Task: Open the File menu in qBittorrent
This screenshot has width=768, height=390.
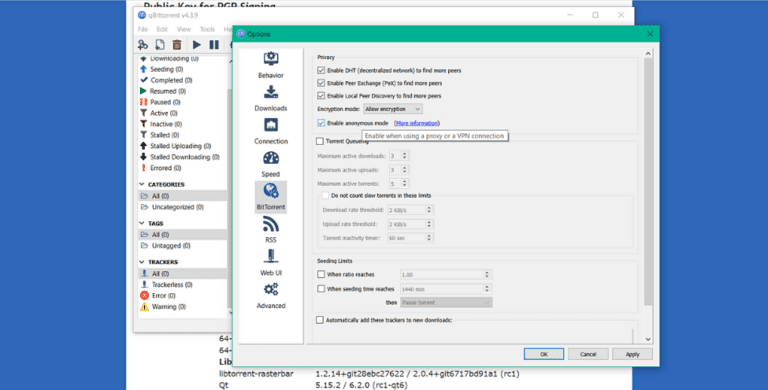Action: (143, 29)
